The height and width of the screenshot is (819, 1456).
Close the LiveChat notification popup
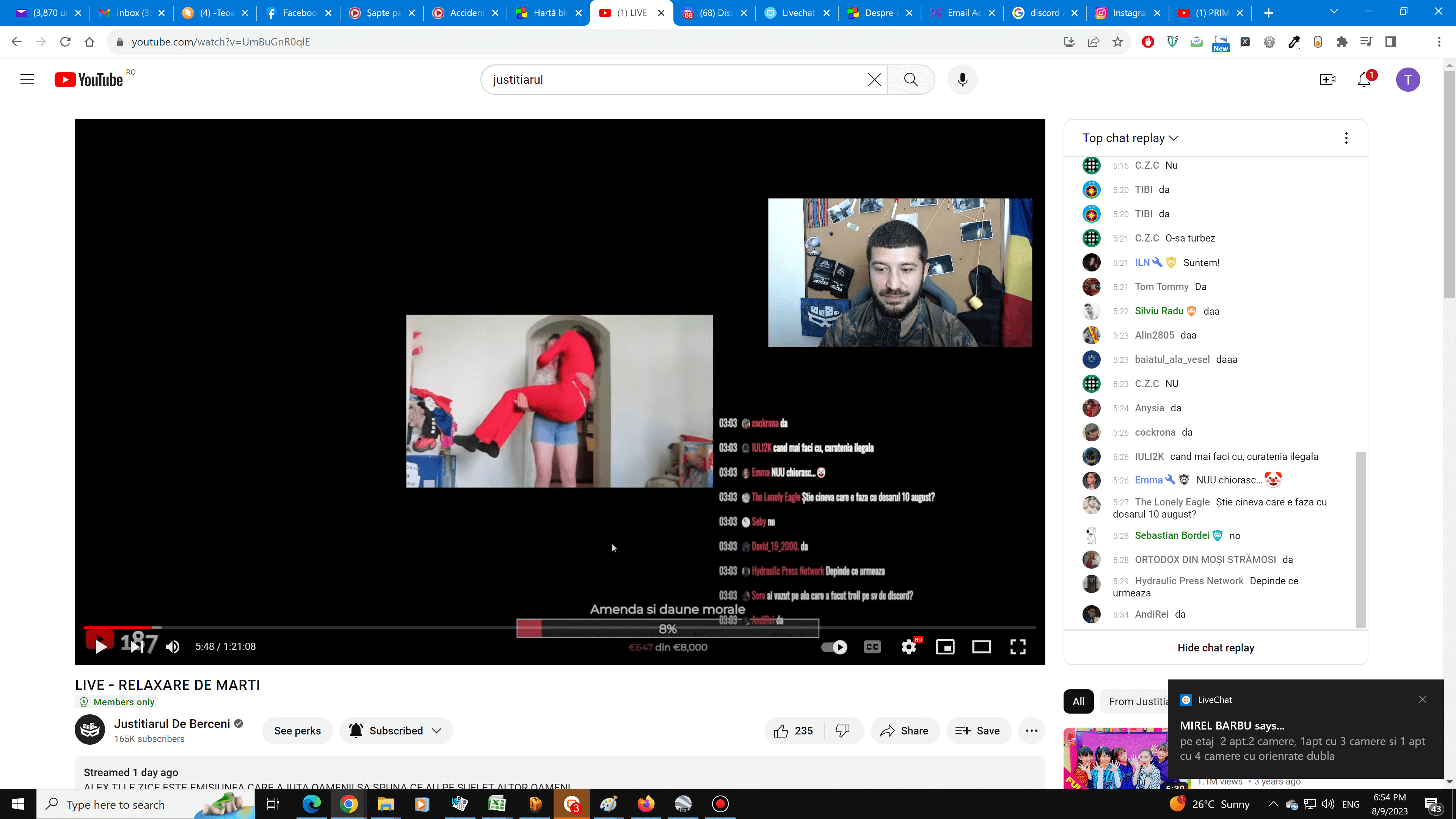(1423, 700)
